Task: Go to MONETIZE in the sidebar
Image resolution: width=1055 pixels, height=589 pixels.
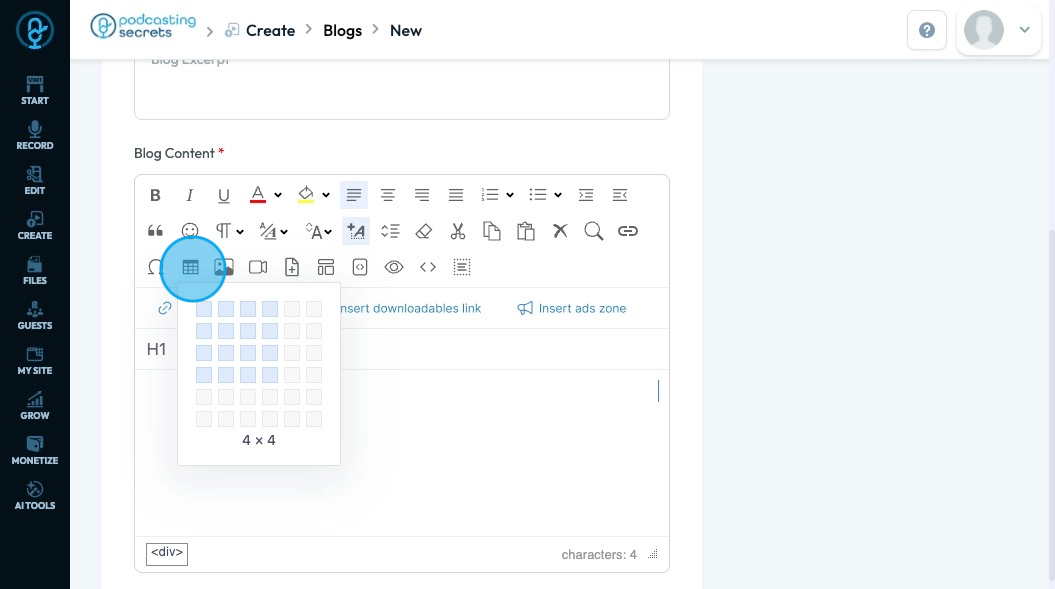Action: click(35, 450)
